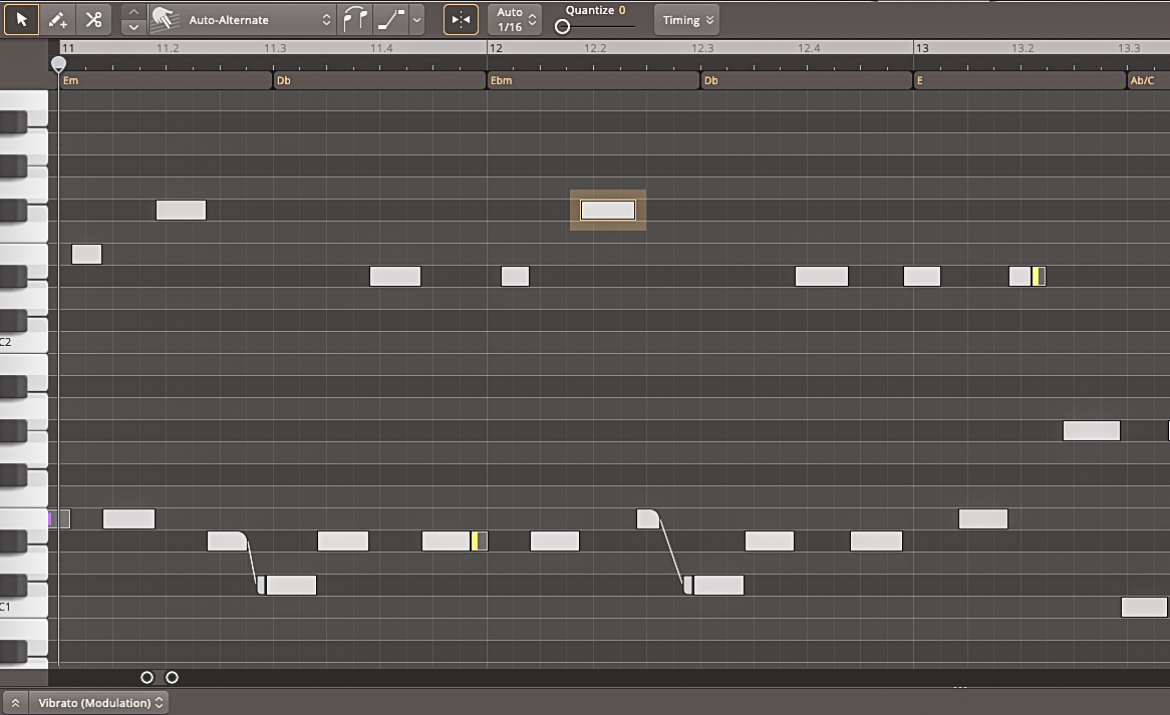Select the Ebm chord block
The image size is (1170, 715).
point(593,81)
